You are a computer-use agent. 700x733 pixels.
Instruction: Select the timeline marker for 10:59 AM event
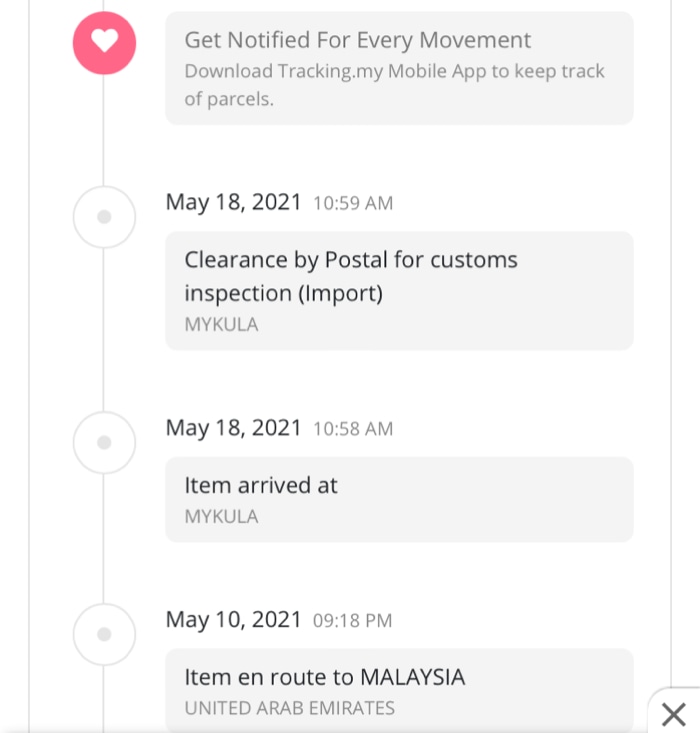point(104,216)
